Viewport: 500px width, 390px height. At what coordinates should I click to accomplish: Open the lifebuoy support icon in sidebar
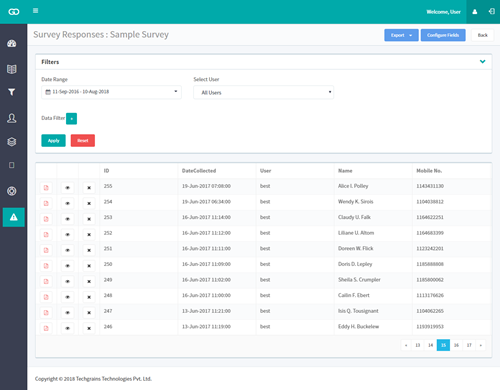coord(12,191)
